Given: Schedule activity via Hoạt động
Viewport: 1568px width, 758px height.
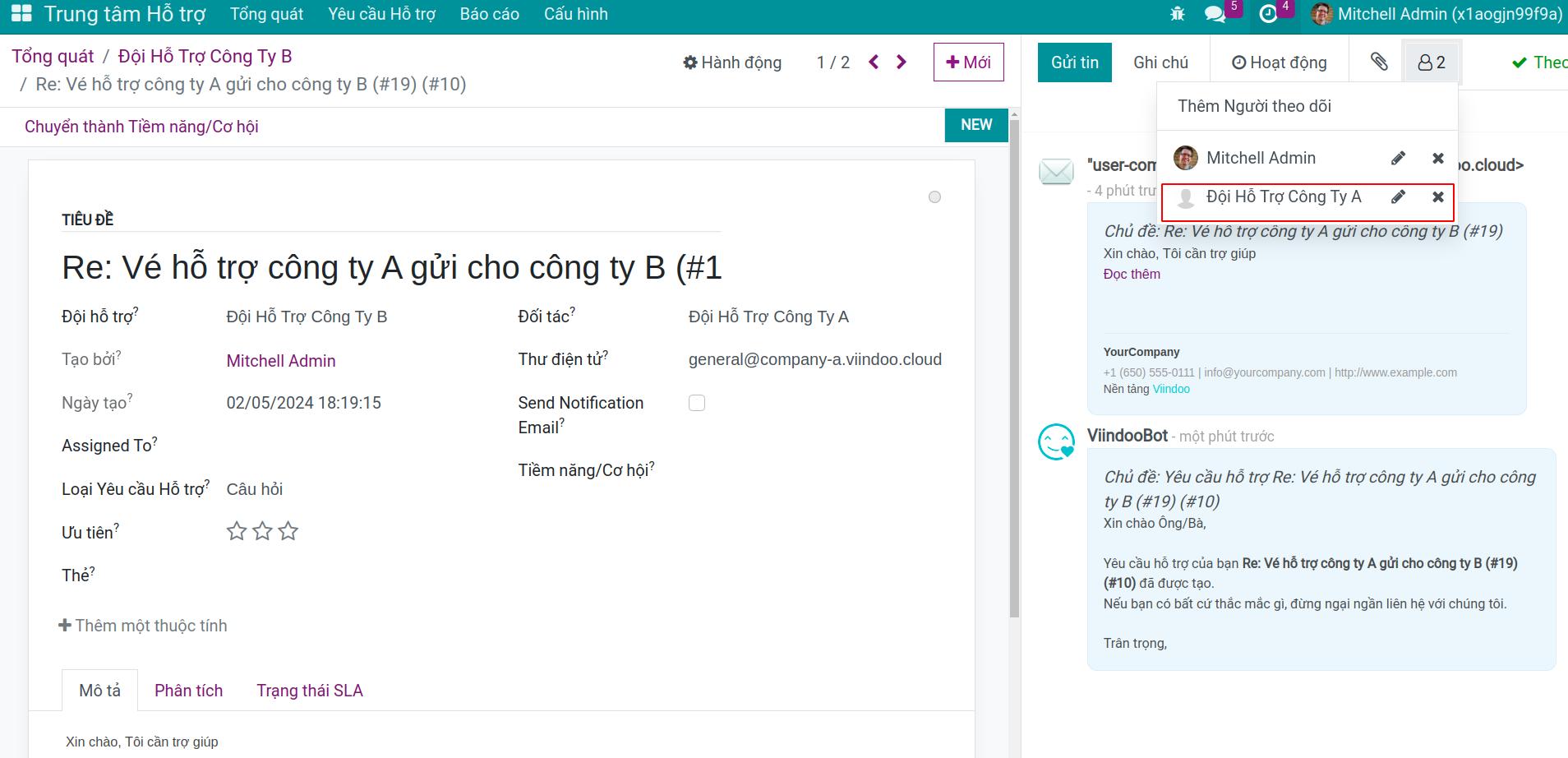Looking at the screenshot, I should click(1279, 62).
